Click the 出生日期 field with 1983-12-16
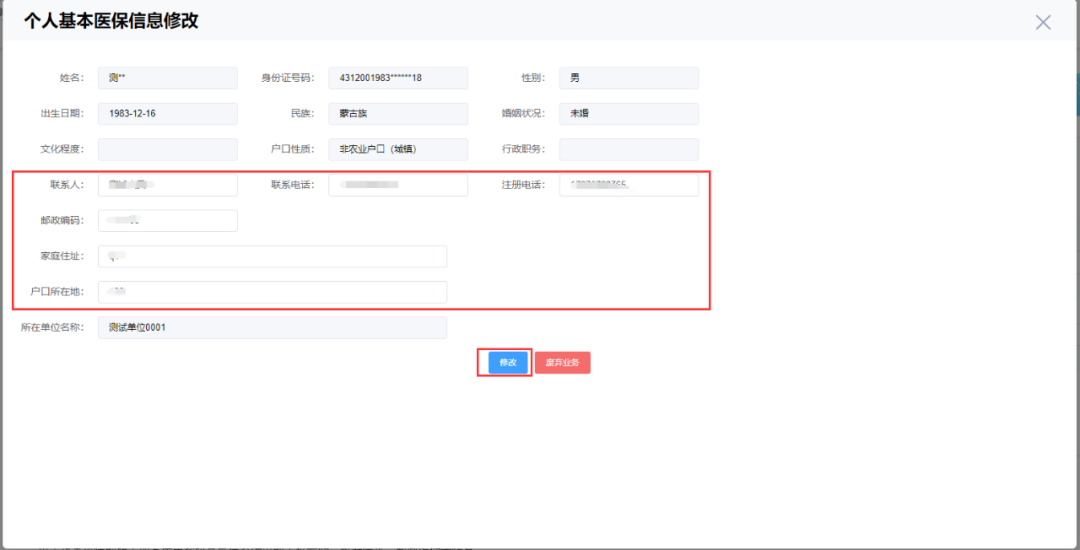 click(x=168, y=114)
